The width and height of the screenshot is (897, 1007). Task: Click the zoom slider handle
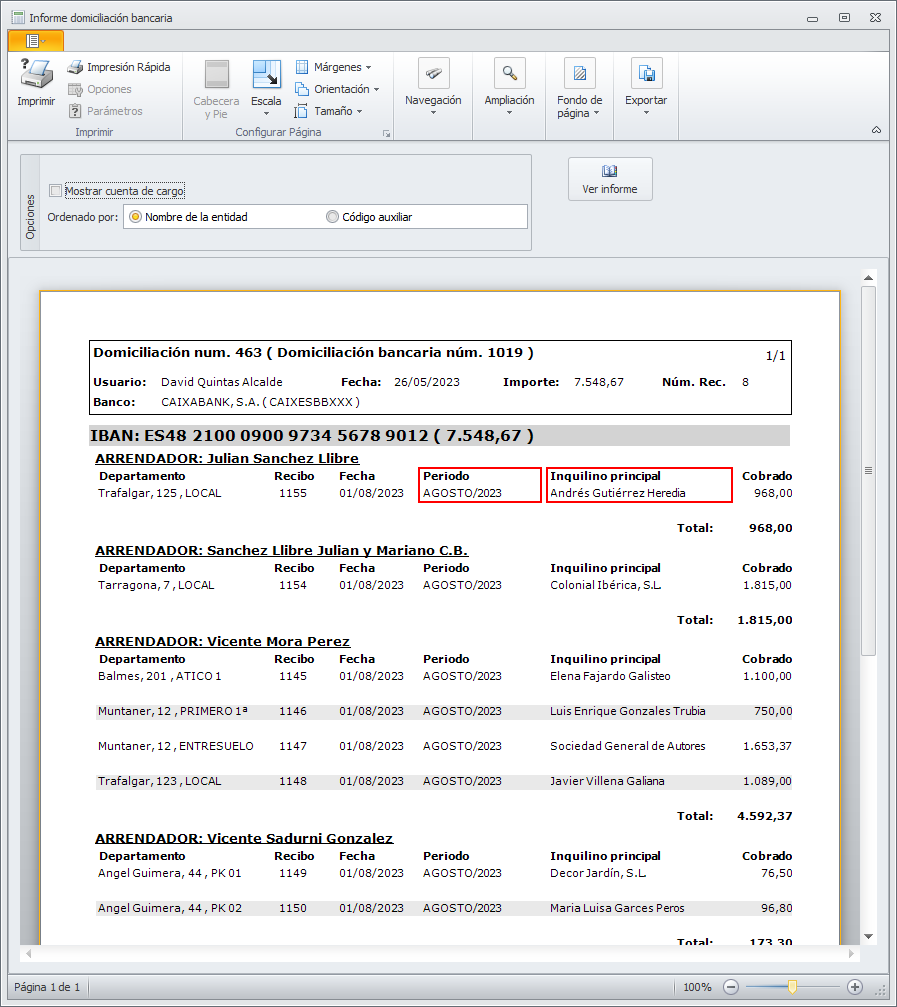(792, 987)
